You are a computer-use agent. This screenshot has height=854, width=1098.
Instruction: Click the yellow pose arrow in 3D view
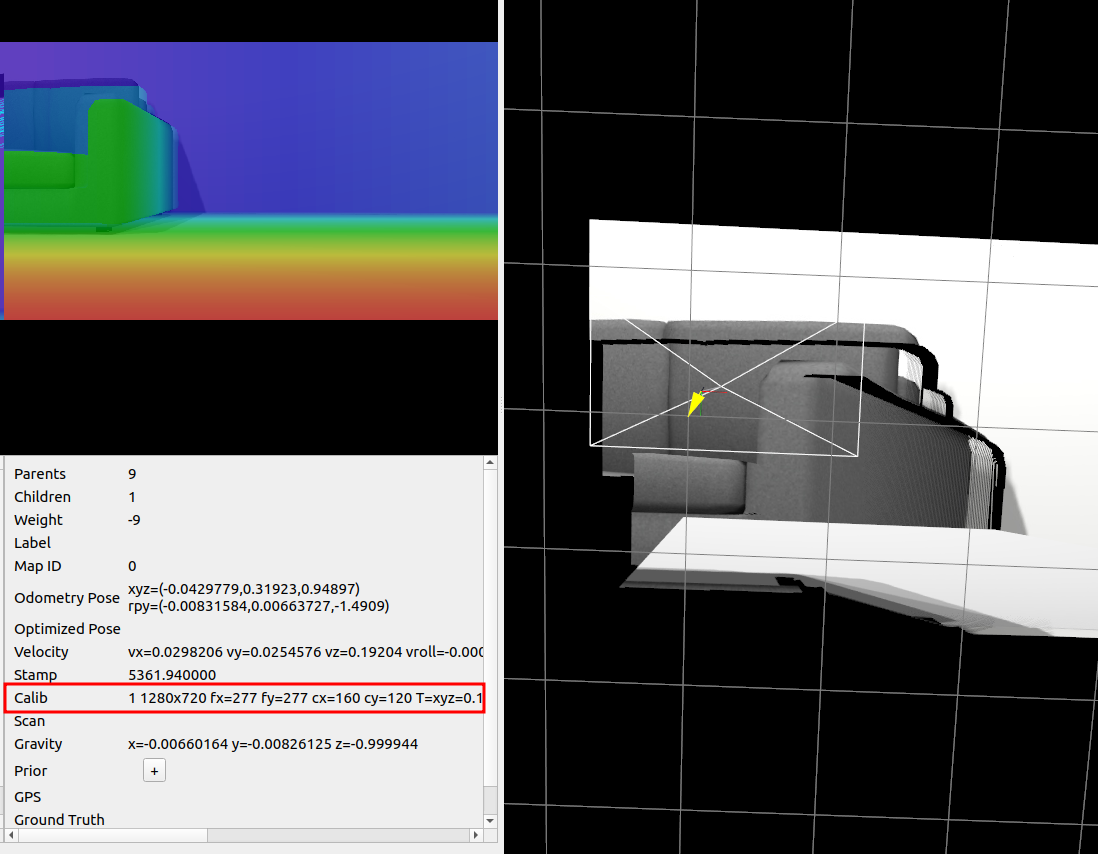[691, 404]
